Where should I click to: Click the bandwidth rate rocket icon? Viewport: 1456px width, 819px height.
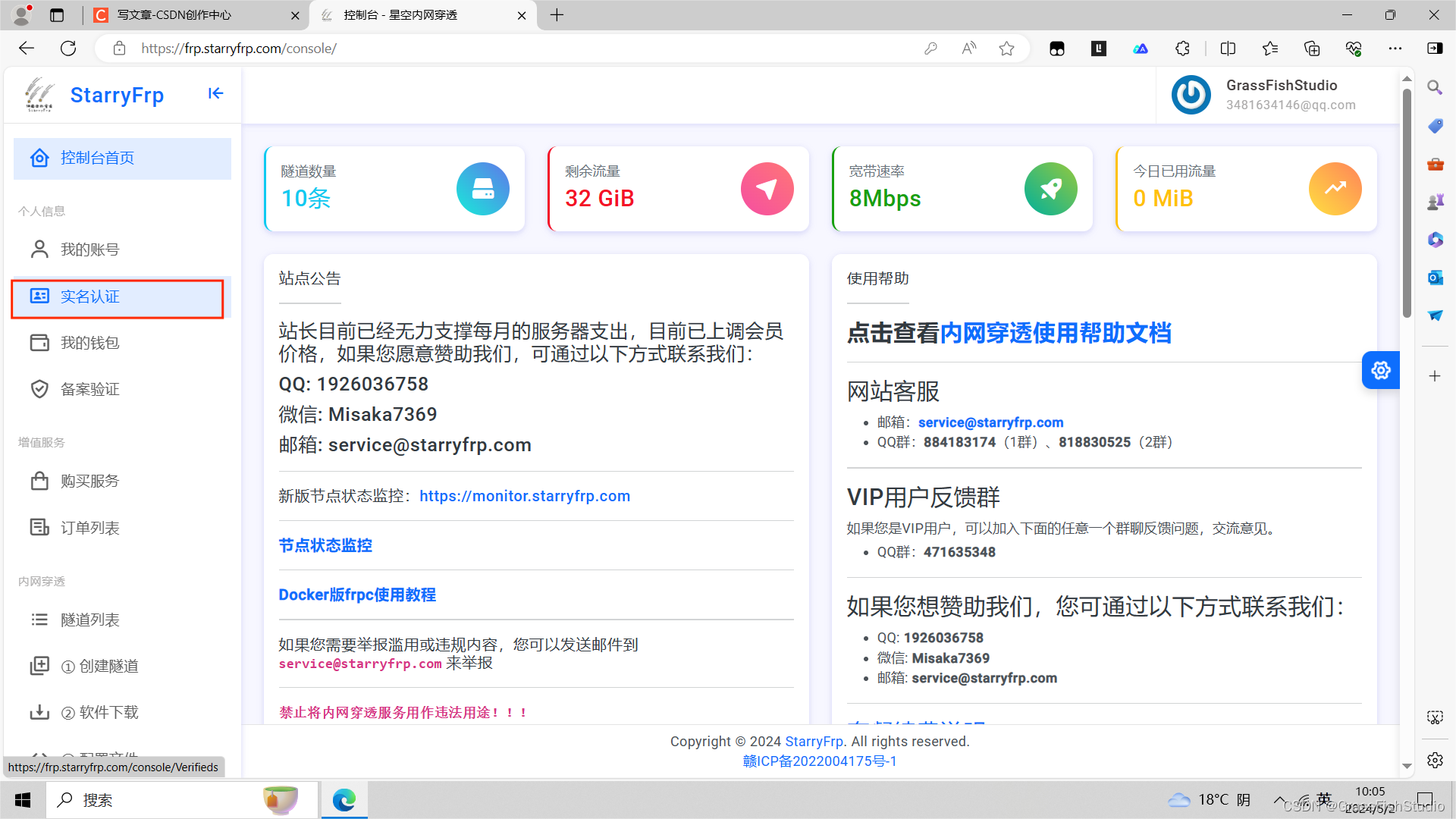click(x=1050, y=189)
